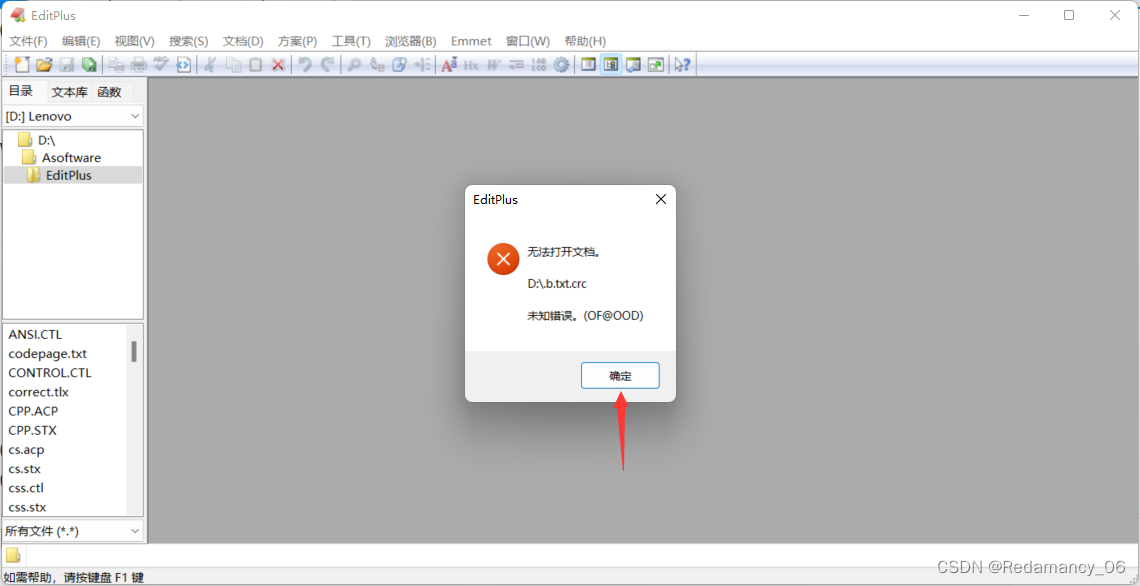
Task: Select the cs.acp file
Action: (x=27, y=449)
